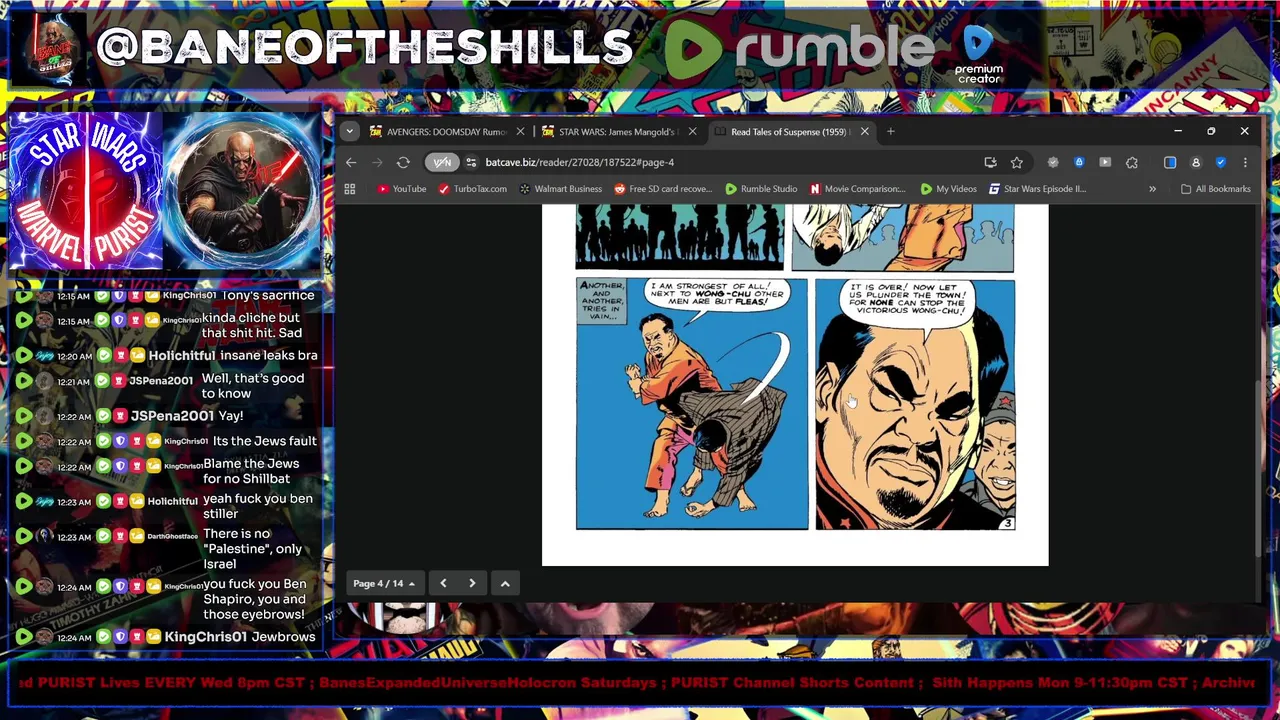Click the blue checkmark shield extension
Viewport: 1280px width, 720px height.
click(1221, 162)
